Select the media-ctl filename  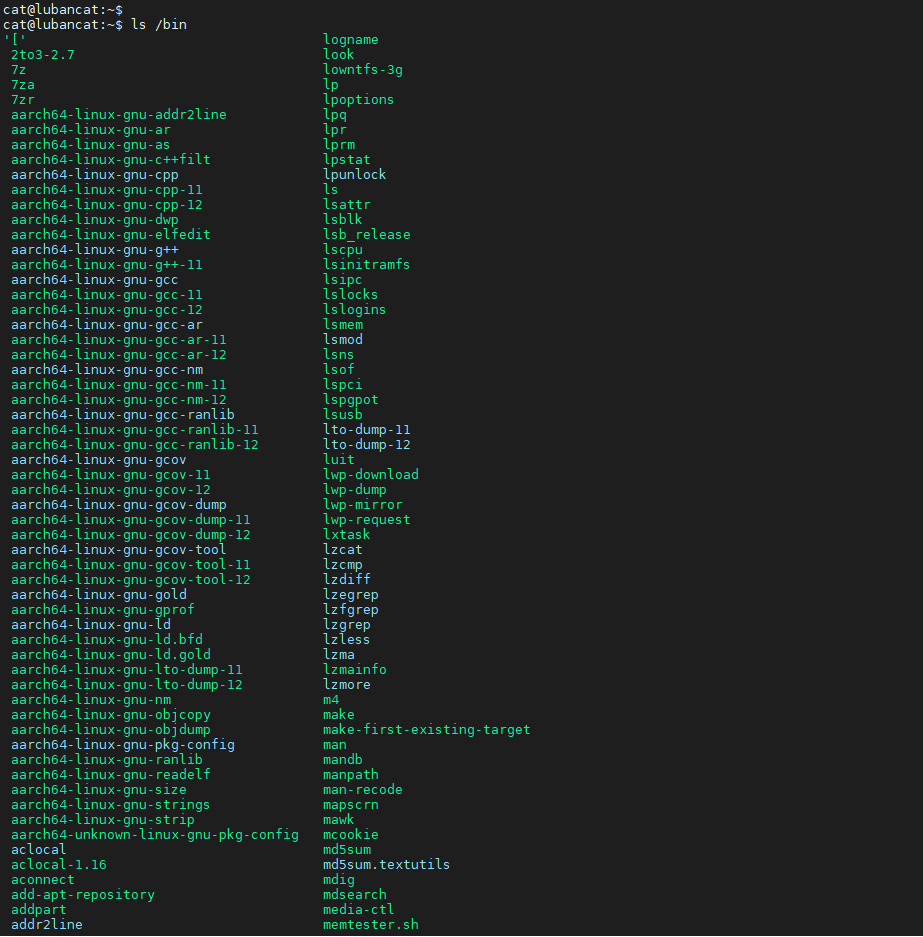coord(358,910)
